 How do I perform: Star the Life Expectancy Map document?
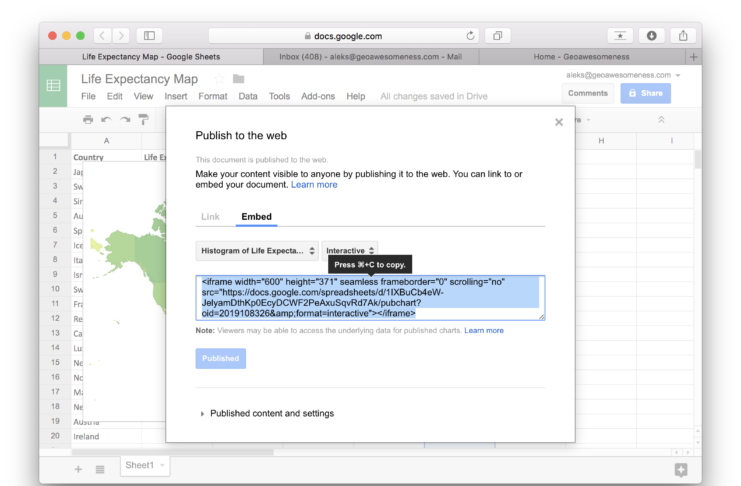tap(219, 79)
